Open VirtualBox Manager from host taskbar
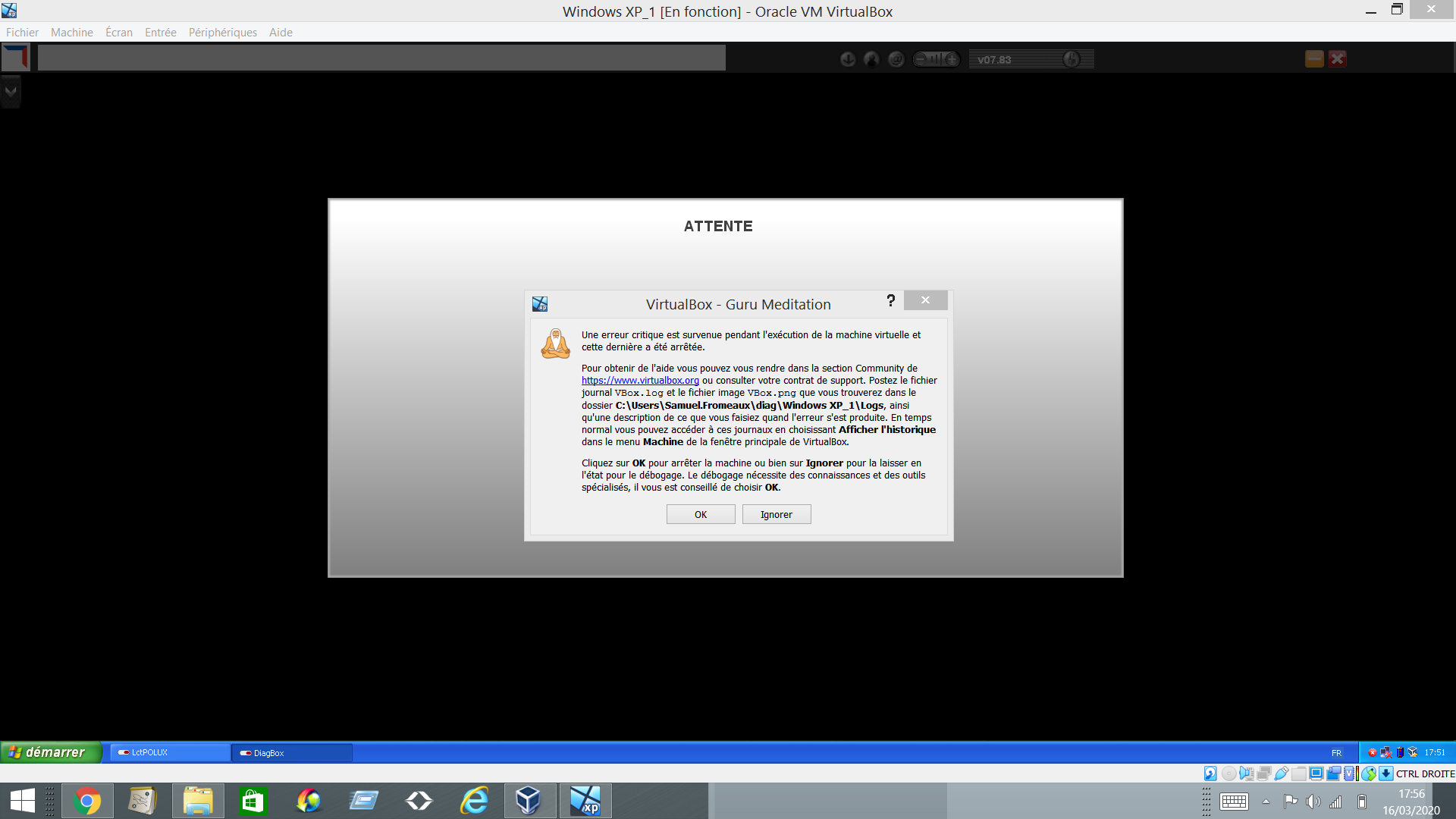 (529, 801)
